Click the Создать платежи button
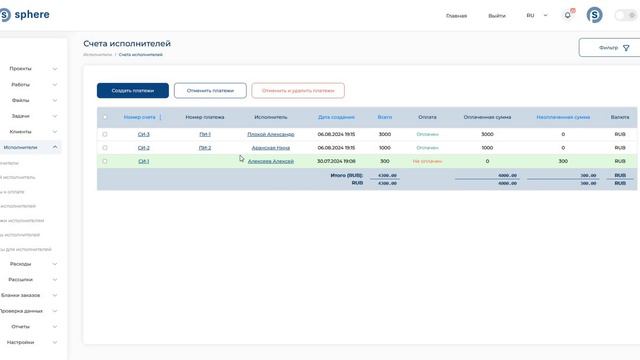The height and width of the screenshot is (360, 640). (133, 91)
